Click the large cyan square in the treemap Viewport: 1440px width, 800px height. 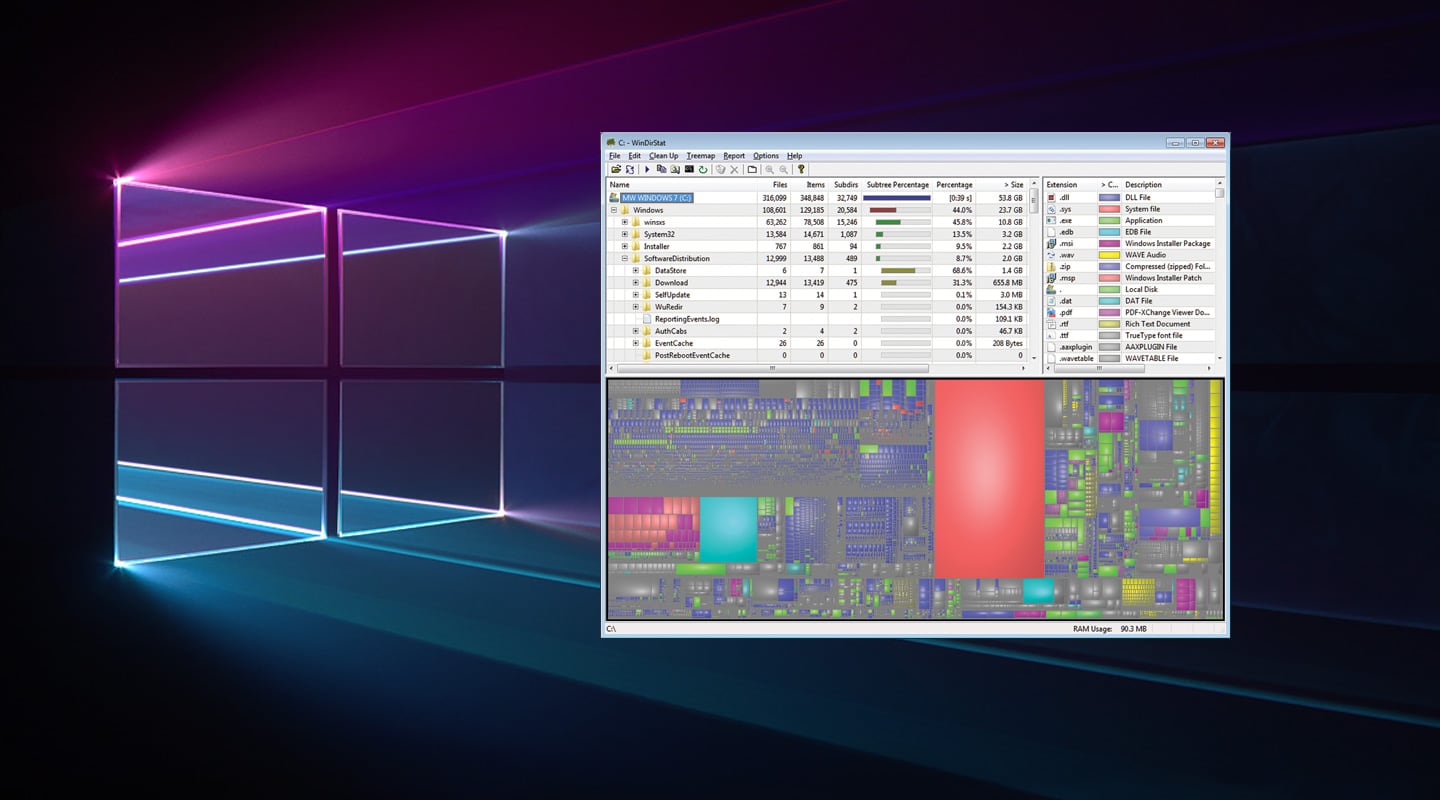(x=728, y=529)
